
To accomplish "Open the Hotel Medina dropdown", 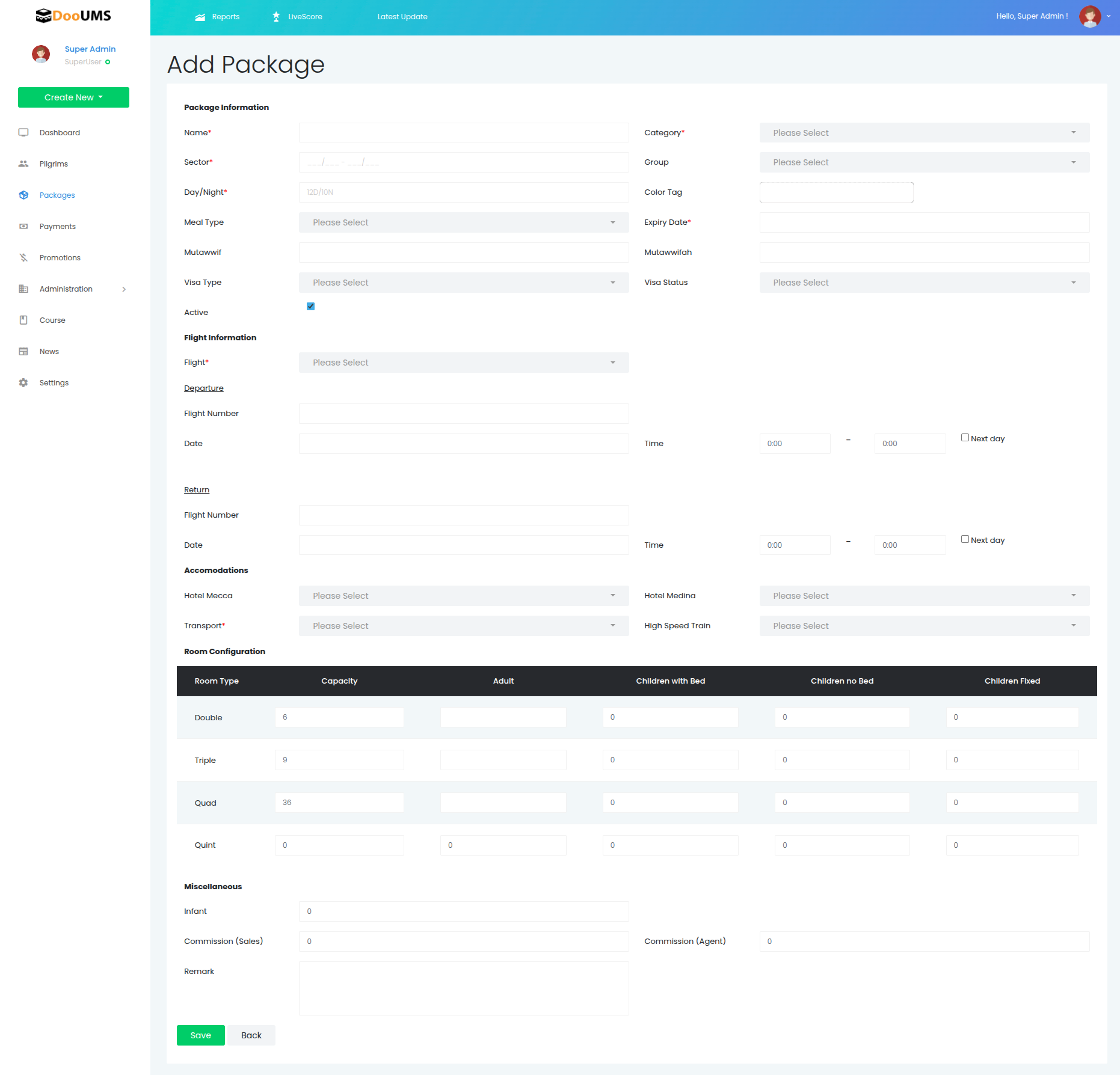I will click(924, 596).
